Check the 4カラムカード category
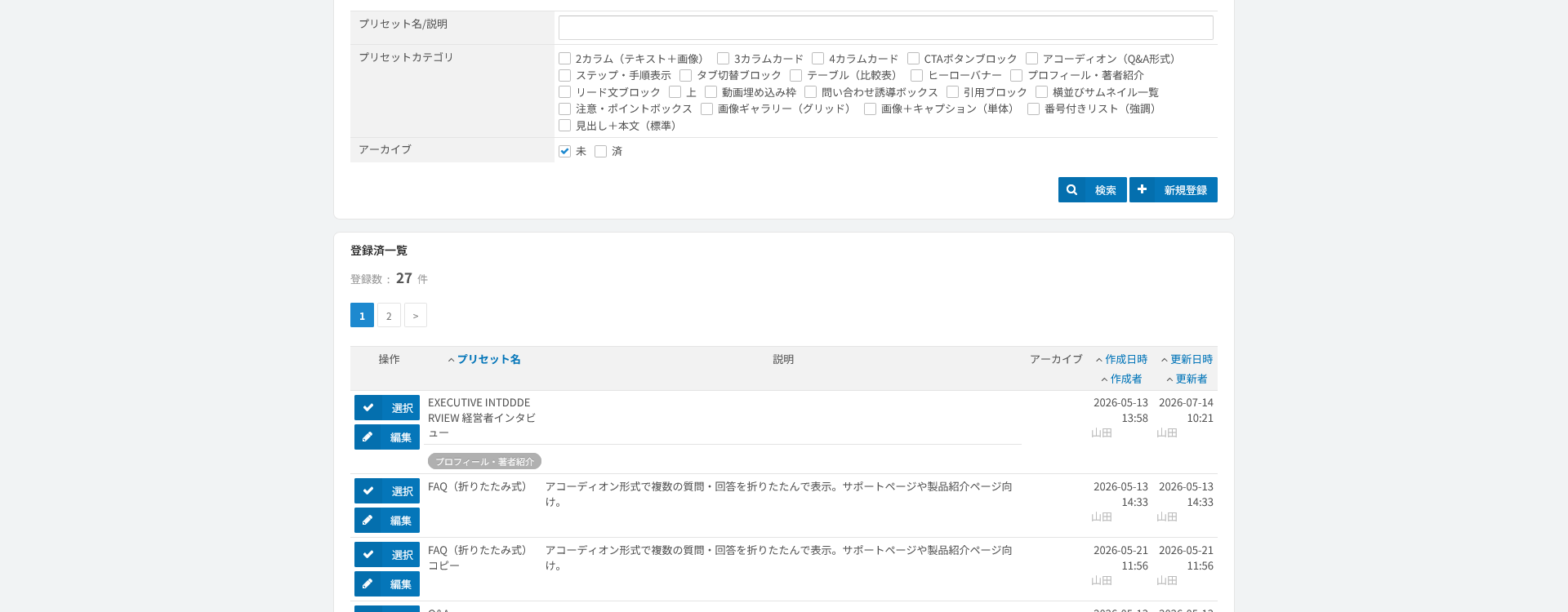 click(817, 59)
